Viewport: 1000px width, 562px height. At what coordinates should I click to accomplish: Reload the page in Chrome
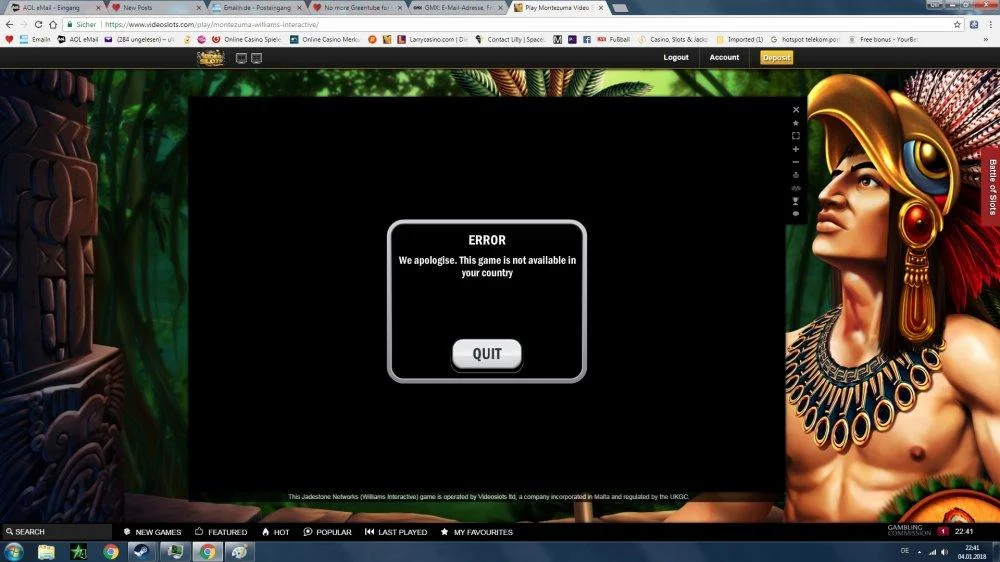tap(38, 24)
